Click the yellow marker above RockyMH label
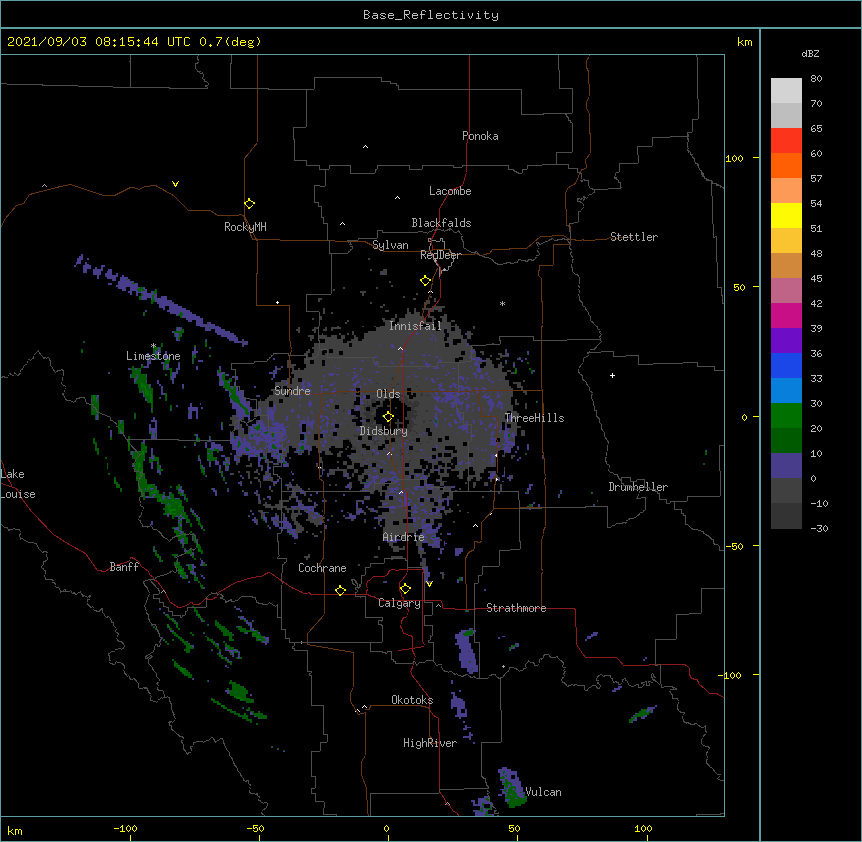 pyautogui.click(x=249, y=204)
